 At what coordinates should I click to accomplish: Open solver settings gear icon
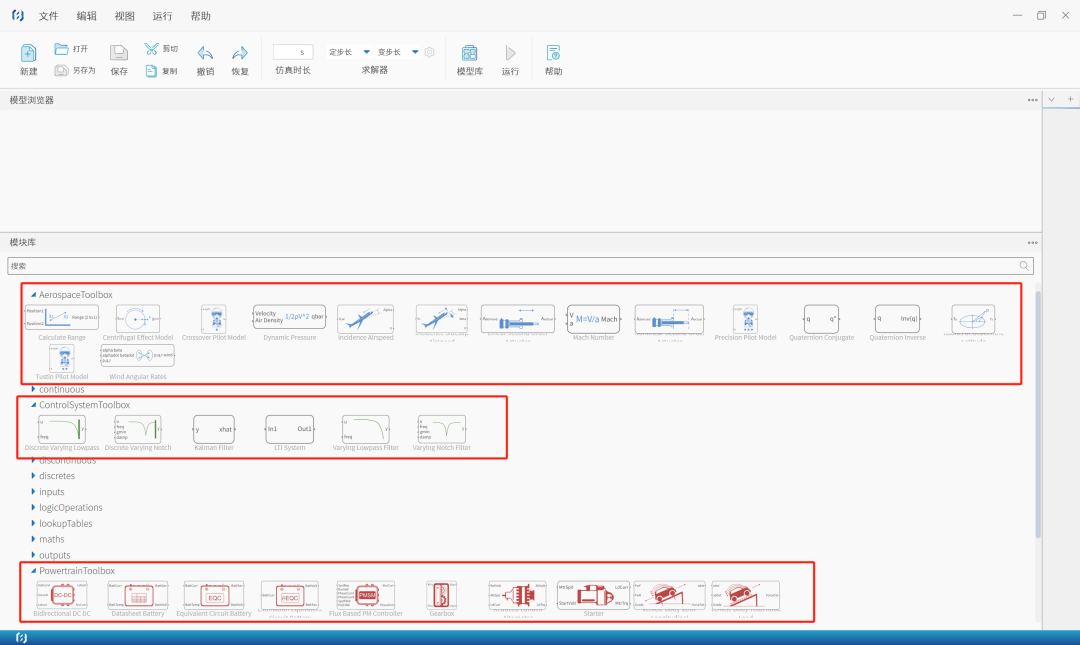pos(430,52)
